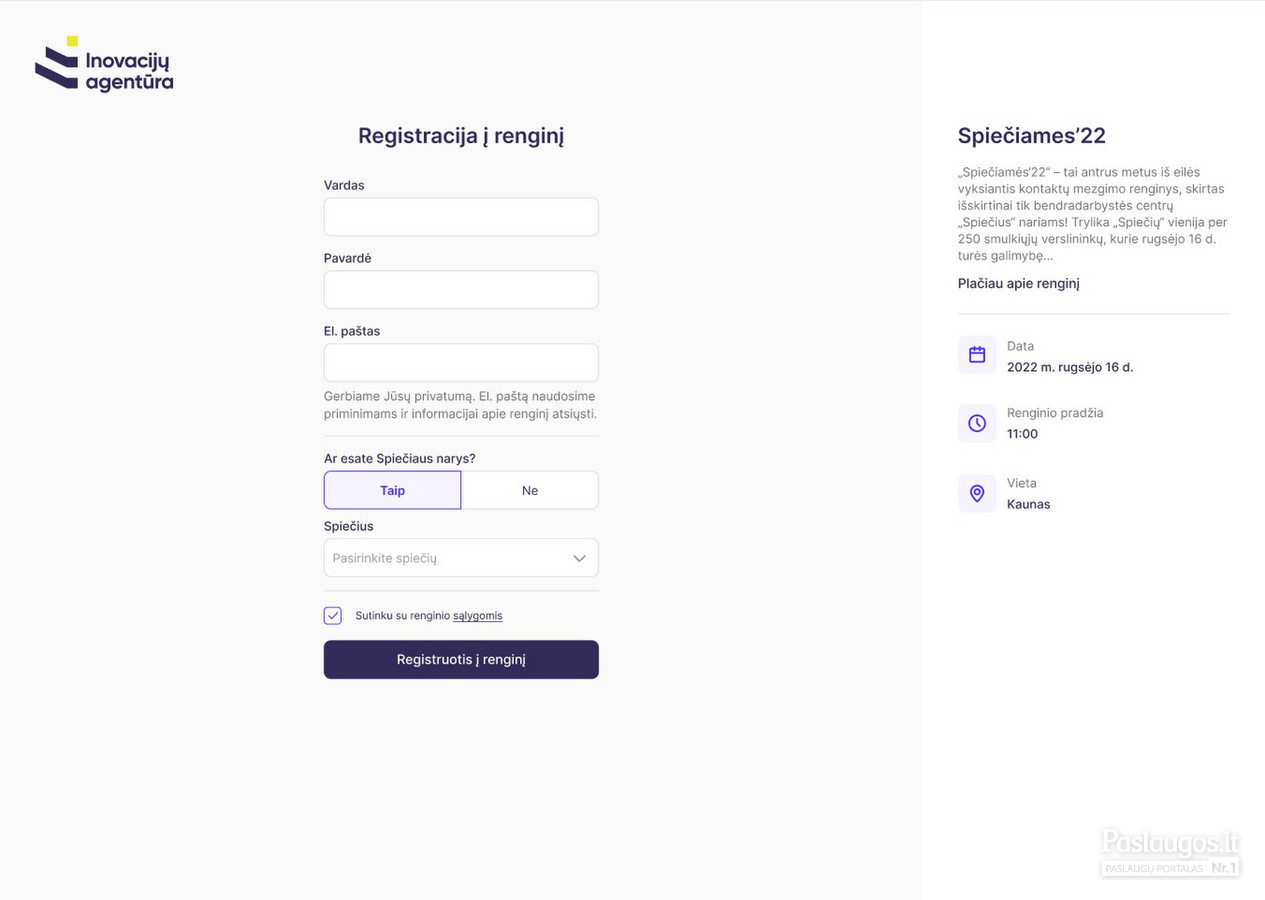
Task: Click the 2022 m. rugsėjo 16 d. date
Action: click(x=1070, y=367)
